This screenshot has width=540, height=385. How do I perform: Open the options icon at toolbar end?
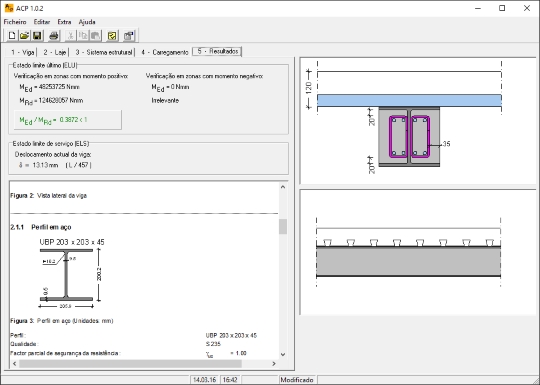[129, 35]
